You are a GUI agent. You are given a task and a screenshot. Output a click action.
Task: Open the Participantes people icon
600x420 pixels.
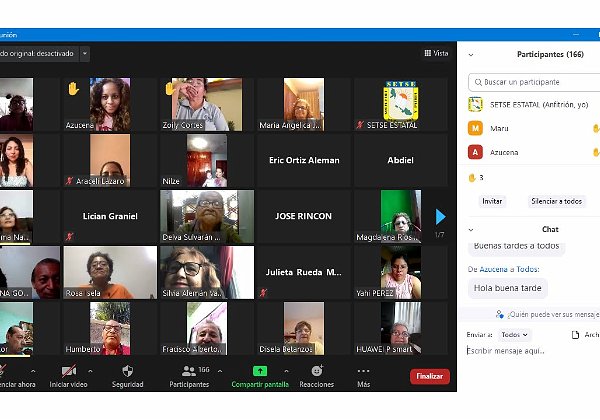[189, 371]
